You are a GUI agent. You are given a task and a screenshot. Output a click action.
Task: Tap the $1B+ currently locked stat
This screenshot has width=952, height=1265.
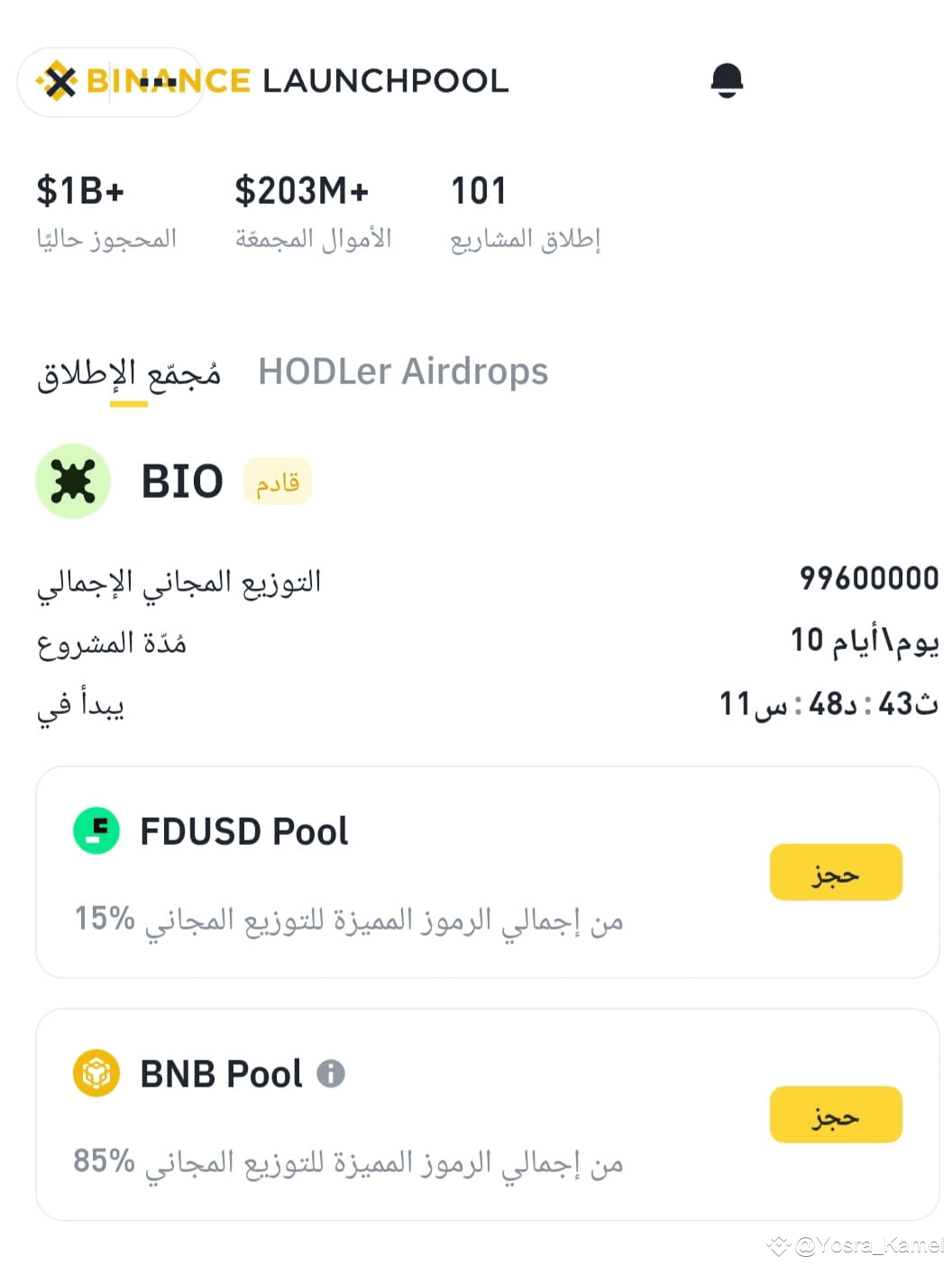click(80, 191)
